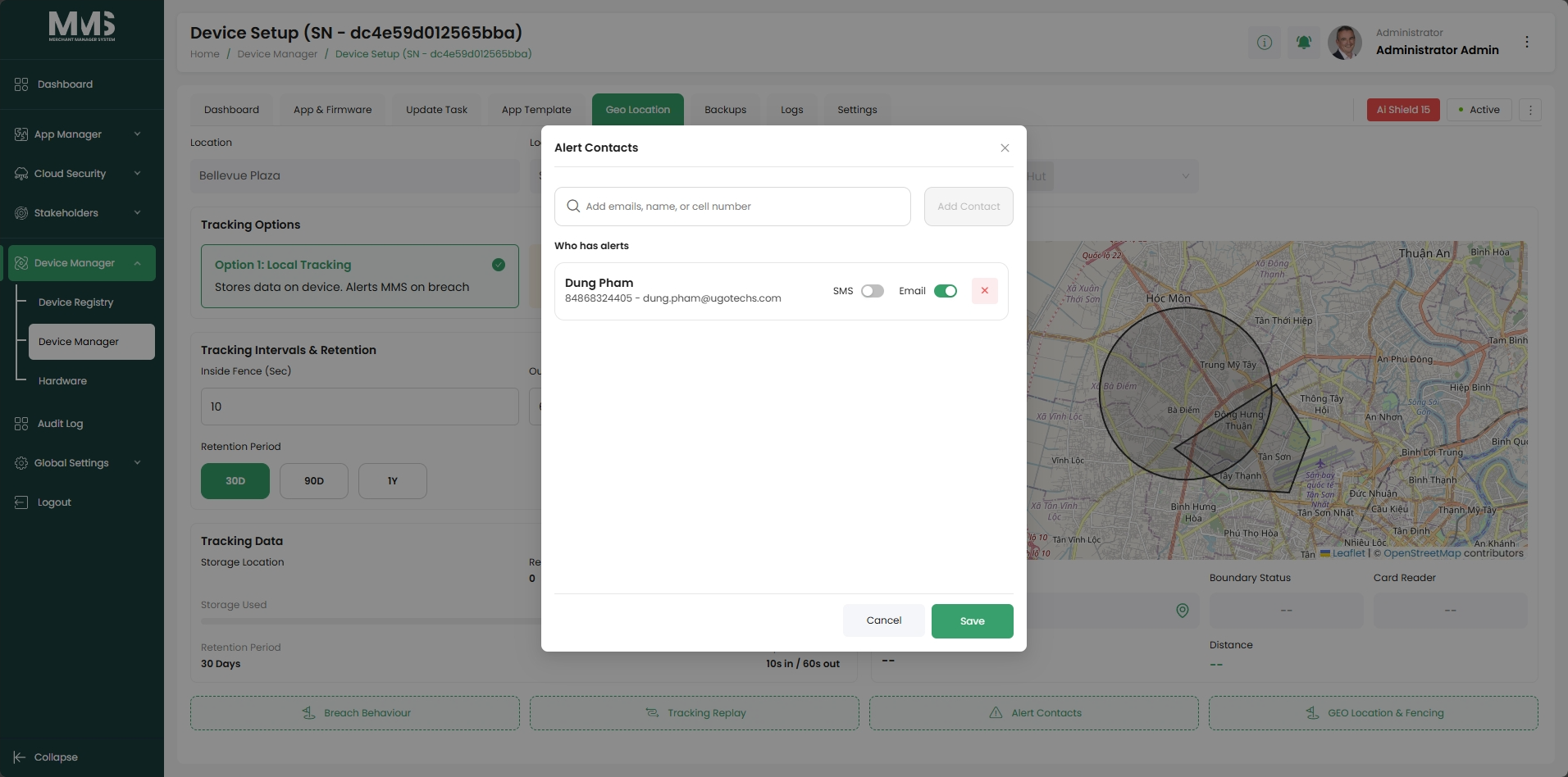Switch to App & Firmware tab
1568x777 pixels.
click(x=332, y=110)
